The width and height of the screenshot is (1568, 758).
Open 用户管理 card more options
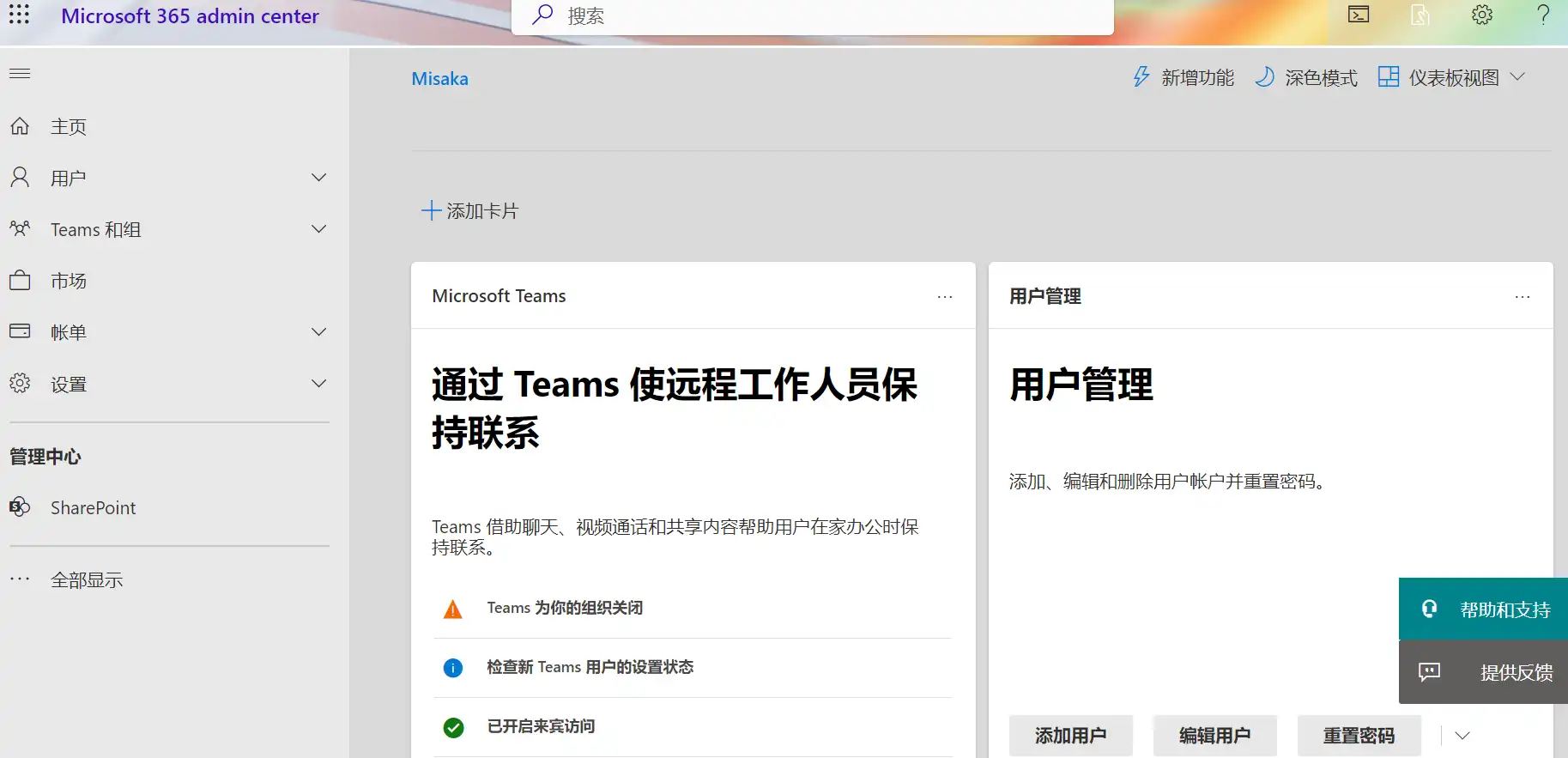pos(1523,296)
